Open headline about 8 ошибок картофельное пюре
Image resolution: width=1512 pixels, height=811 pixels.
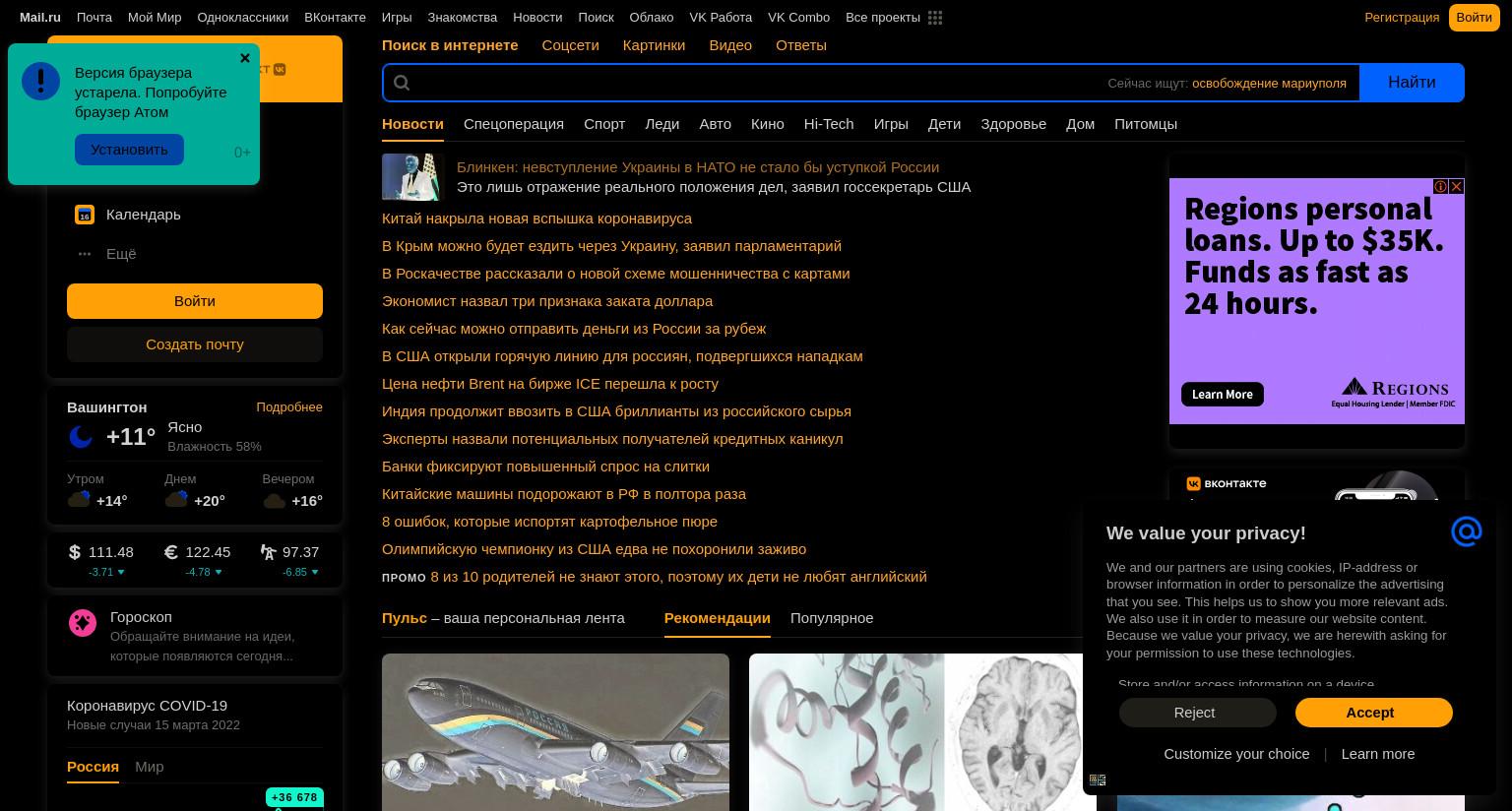click(549, 522)
